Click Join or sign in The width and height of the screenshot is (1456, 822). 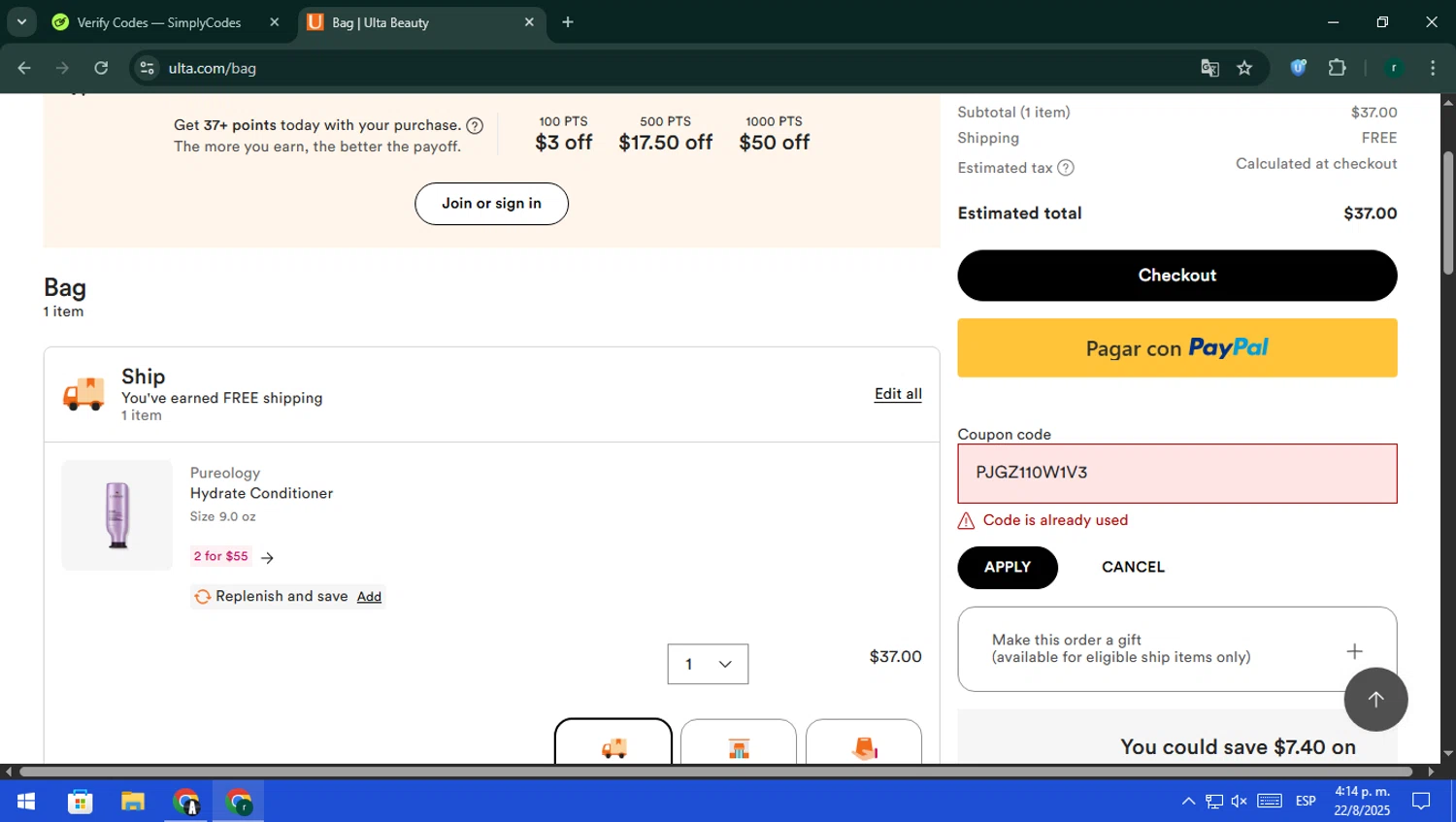(x=491, y=204)
